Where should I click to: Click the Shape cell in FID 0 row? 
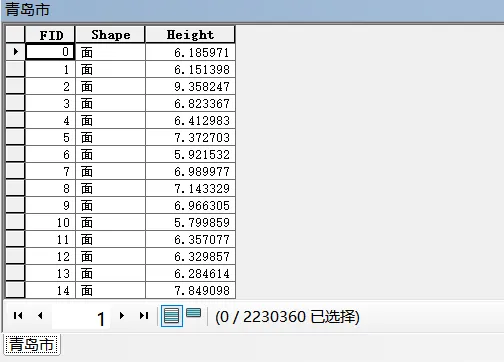pos(110,52)
